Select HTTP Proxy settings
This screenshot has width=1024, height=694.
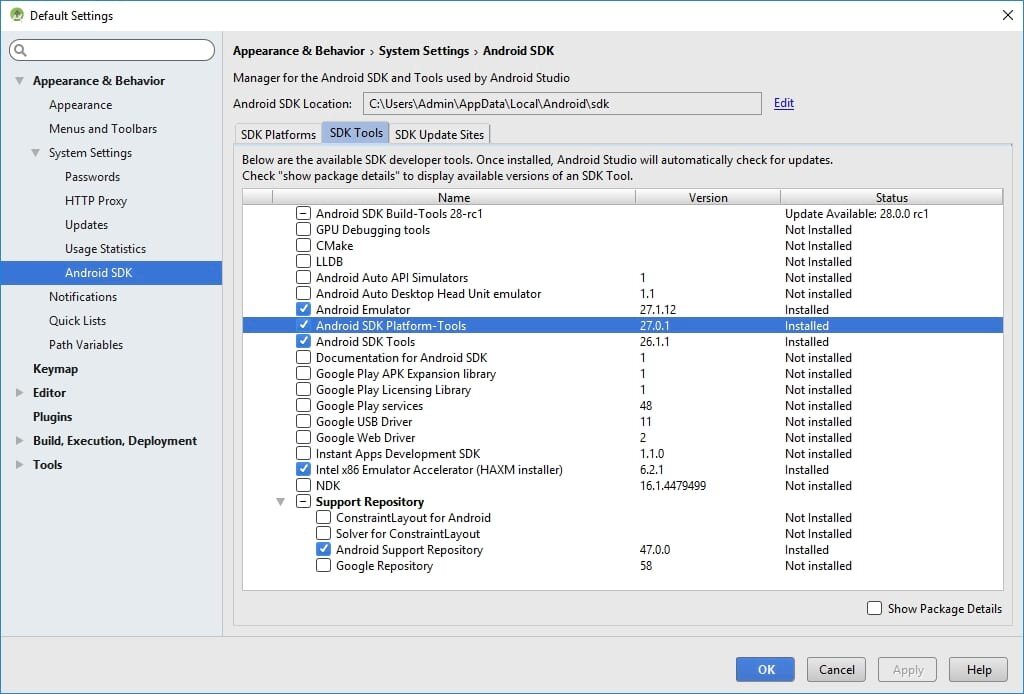95,201
